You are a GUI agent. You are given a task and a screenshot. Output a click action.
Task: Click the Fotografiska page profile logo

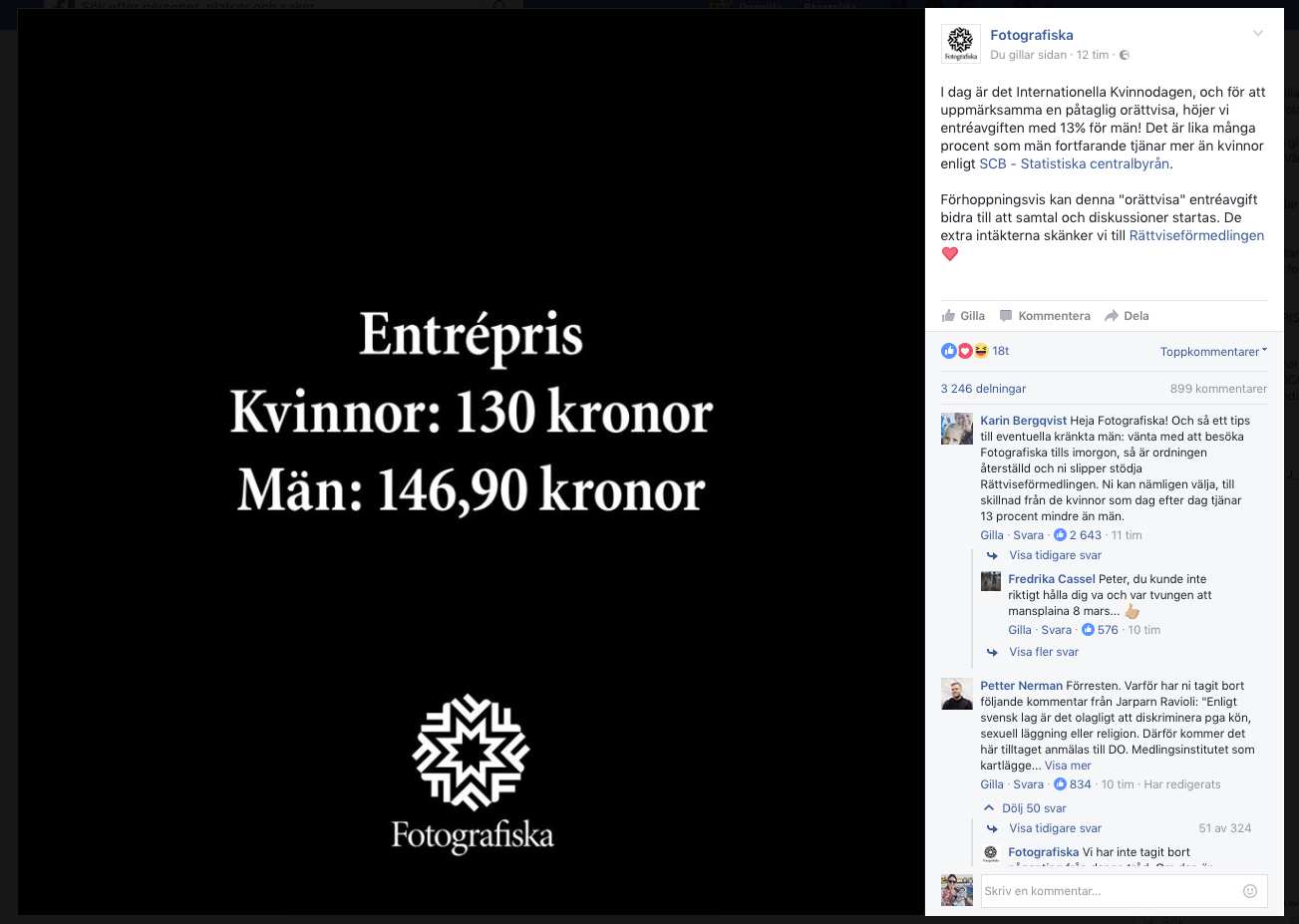click(960, 44)
